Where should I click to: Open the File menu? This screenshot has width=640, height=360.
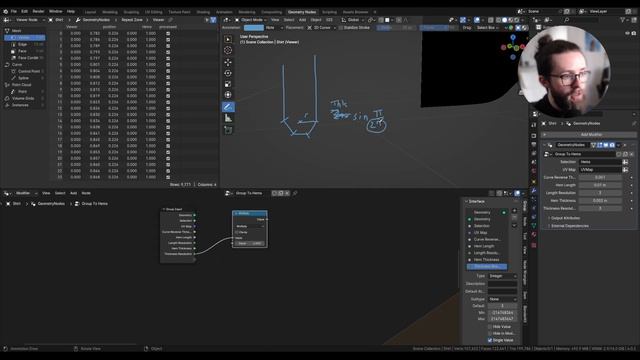pos(14,11)
